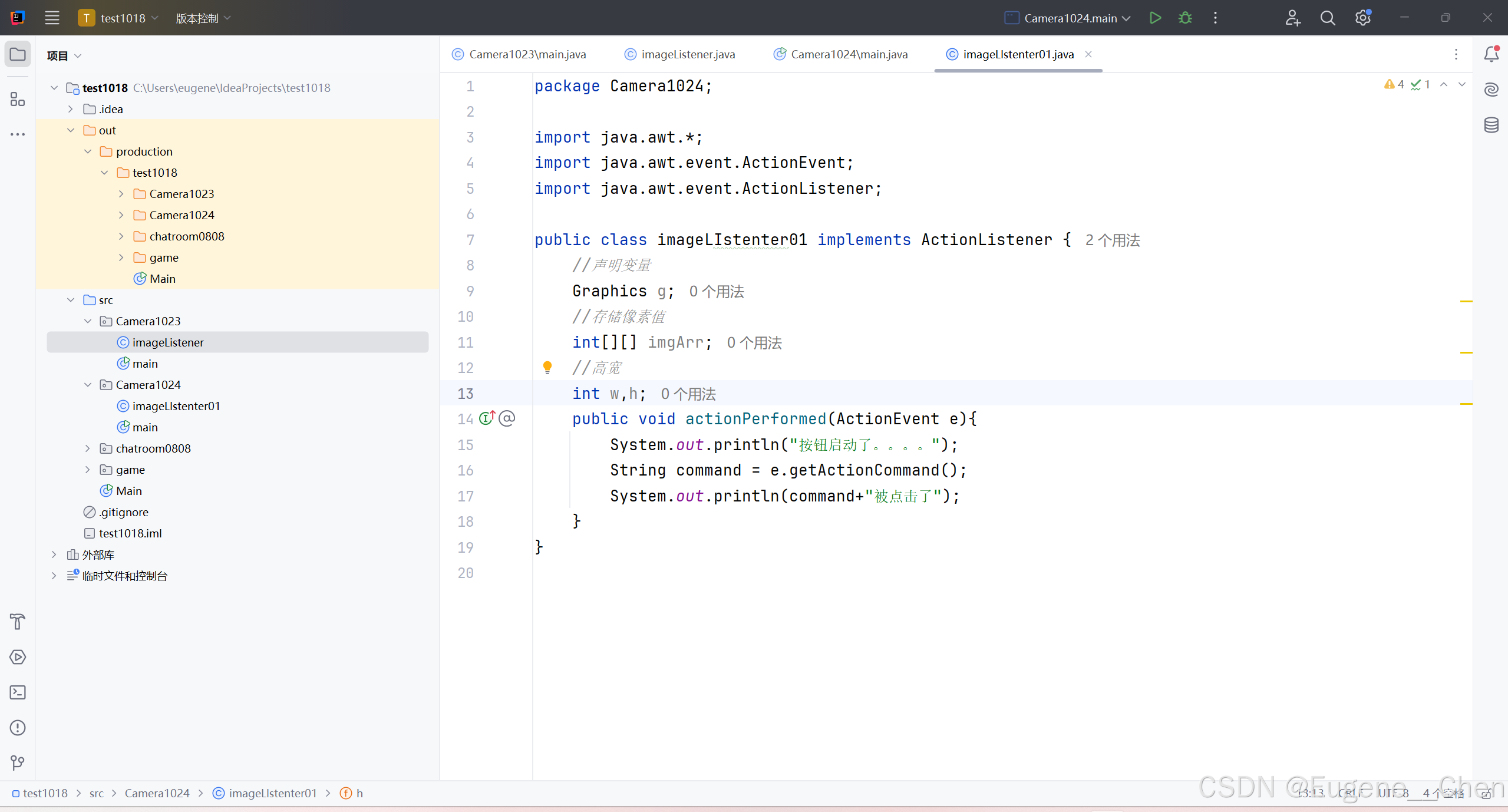Run Camera1024.main with the green play icon
1508x812 pixels.
[x=1155, y=18]
